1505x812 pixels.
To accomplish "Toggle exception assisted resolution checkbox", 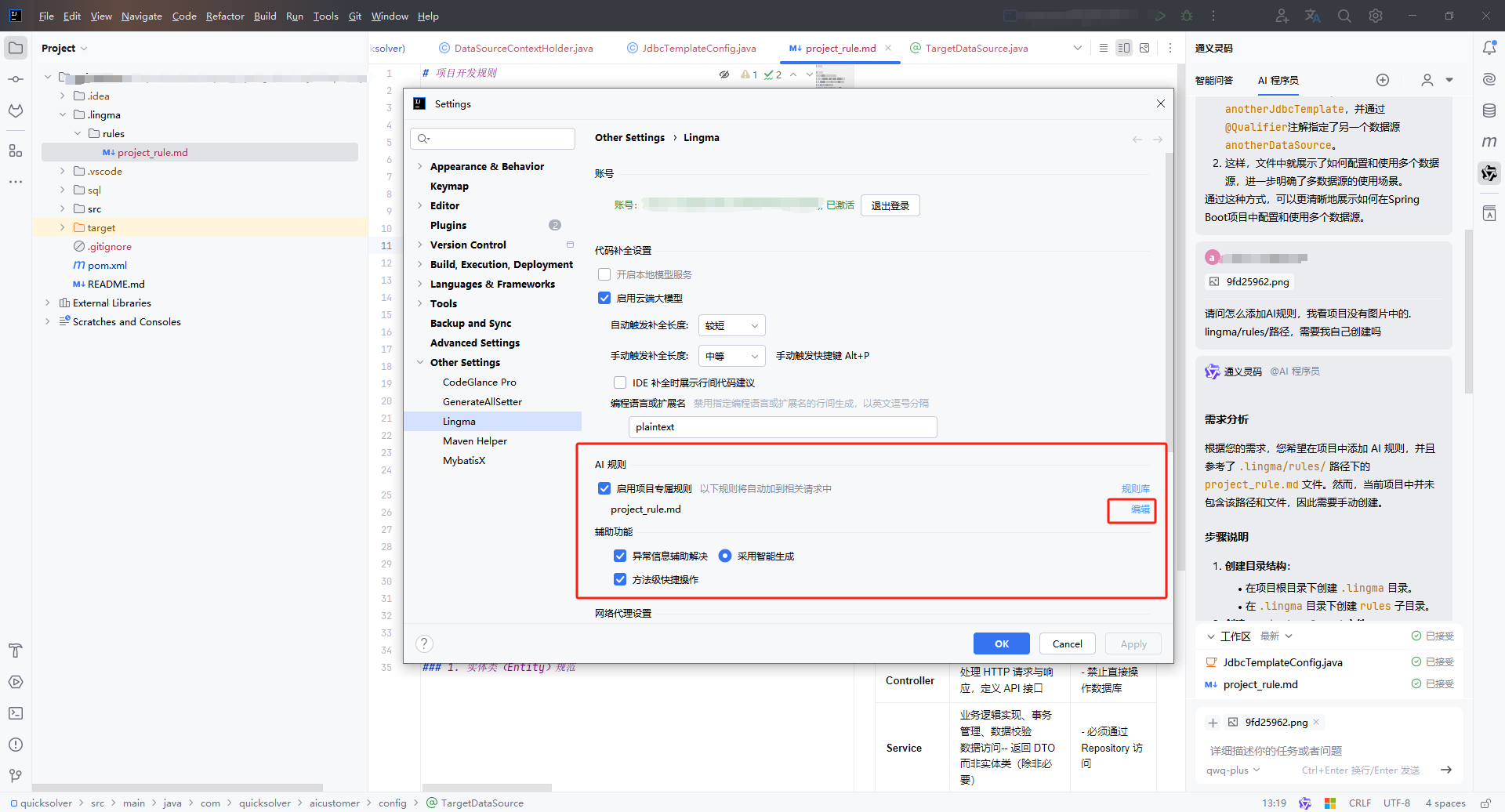I will point(620,556).
